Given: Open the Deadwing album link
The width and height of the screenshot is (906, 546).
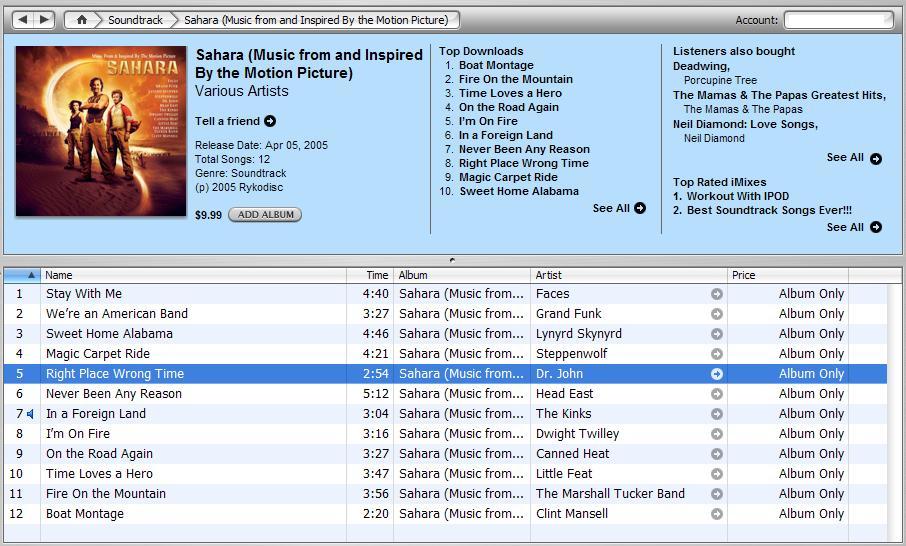Looking at the screenshot, I should click(x=701, y=66).
